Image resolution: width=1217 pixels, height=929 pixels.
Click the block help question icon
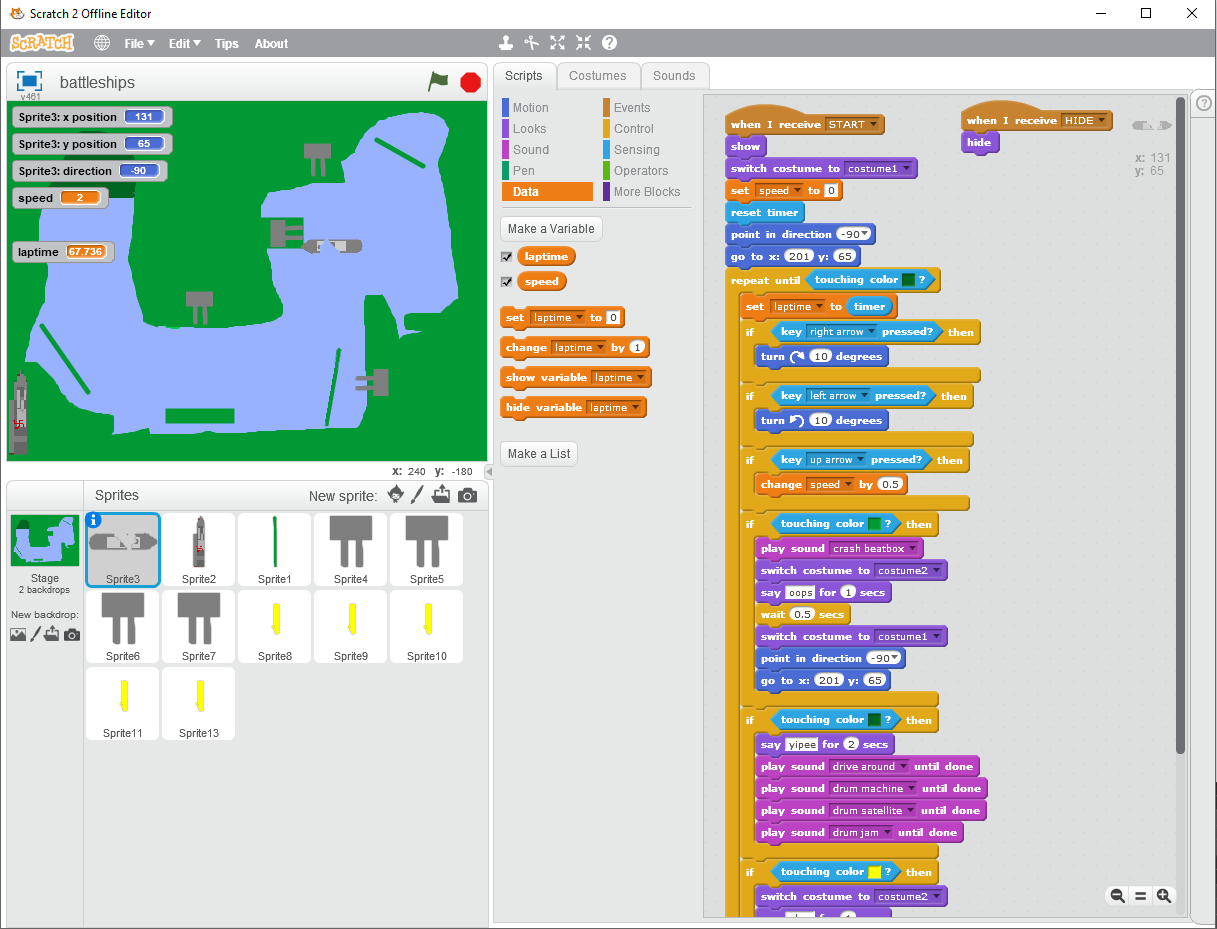tap(609, 43)
